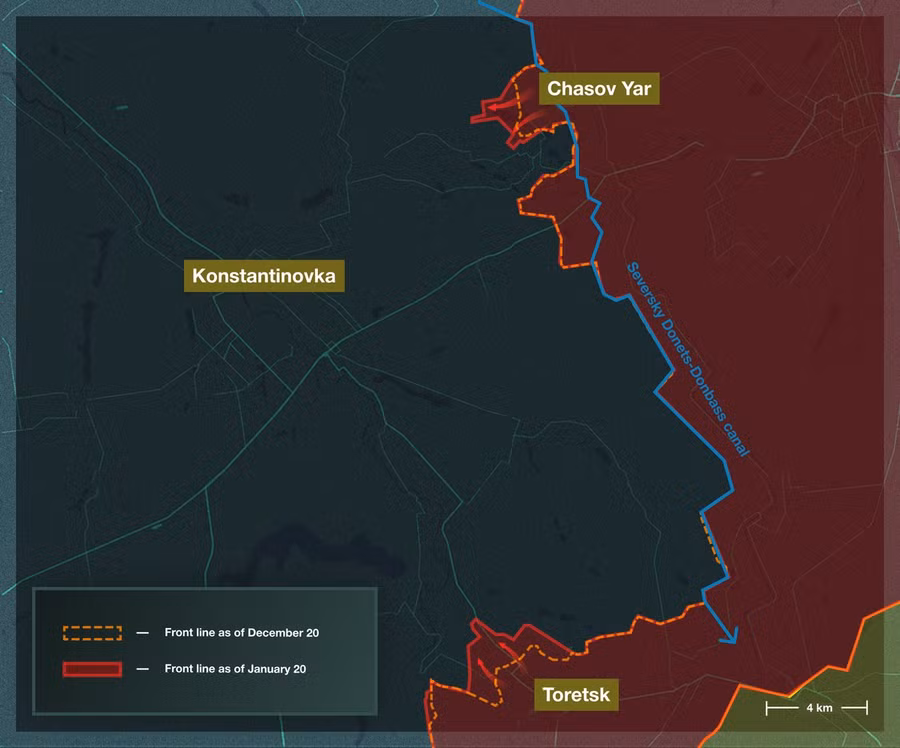Select the Konstantinovka city label
900x748 pixels.
point(263,276)
